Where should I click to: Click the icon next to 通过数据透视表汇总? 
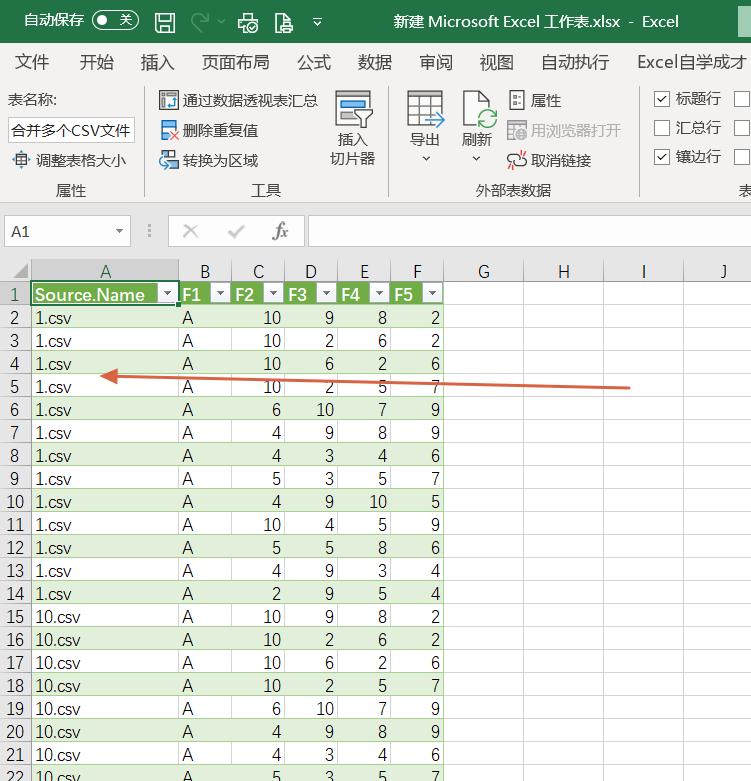coord(169,100)
